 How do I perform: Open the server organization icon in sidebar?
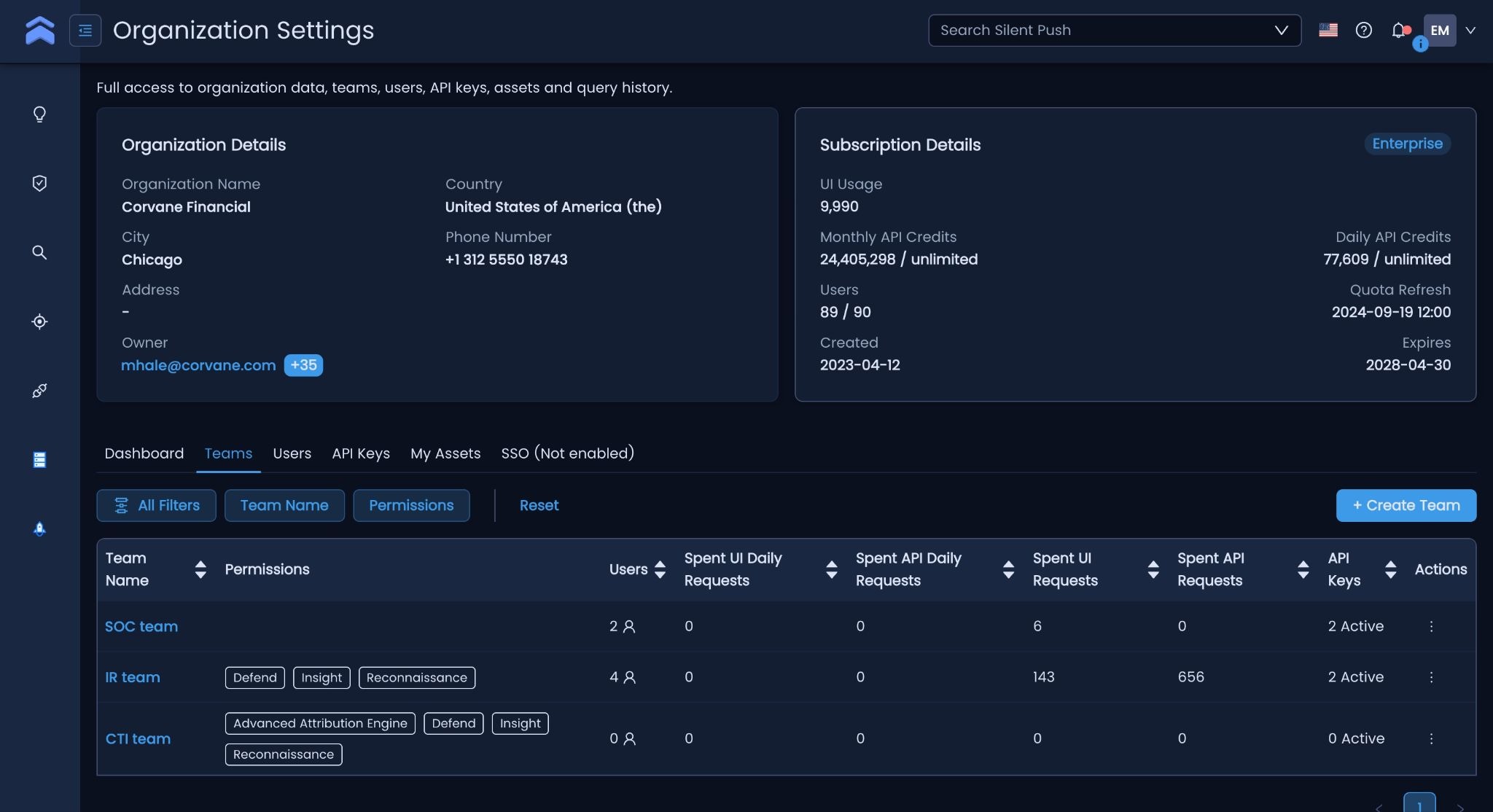coord(40,459)
